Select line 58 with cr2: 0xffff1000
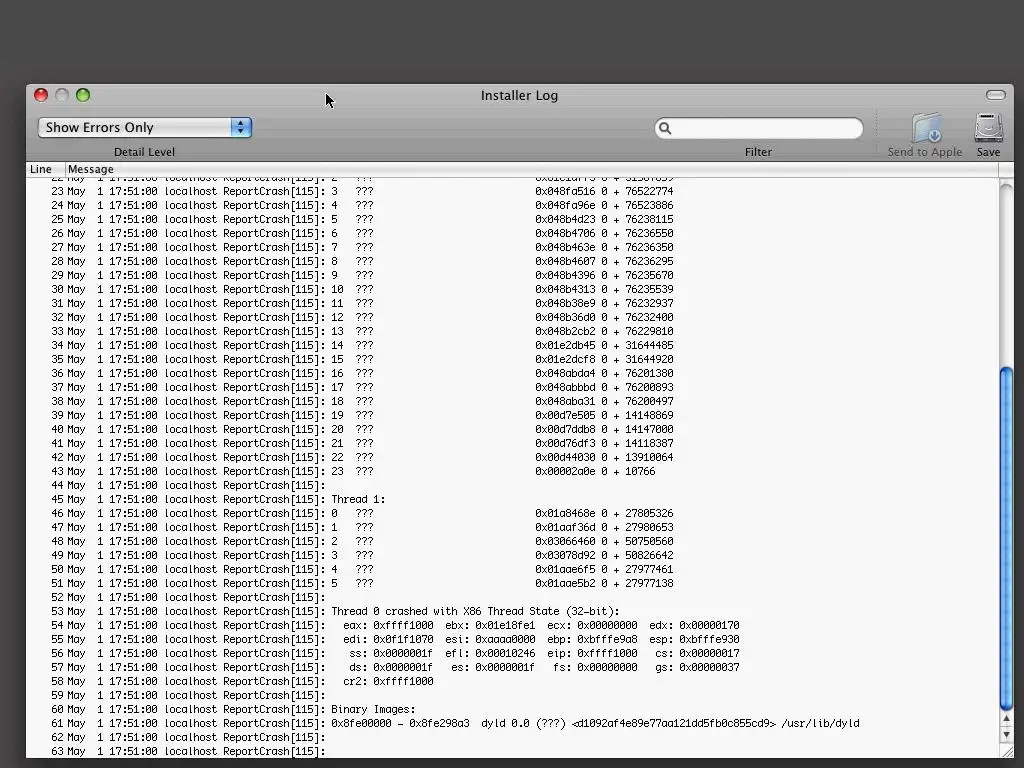This screenshot has width=1024, height=768. pos(512,681)
